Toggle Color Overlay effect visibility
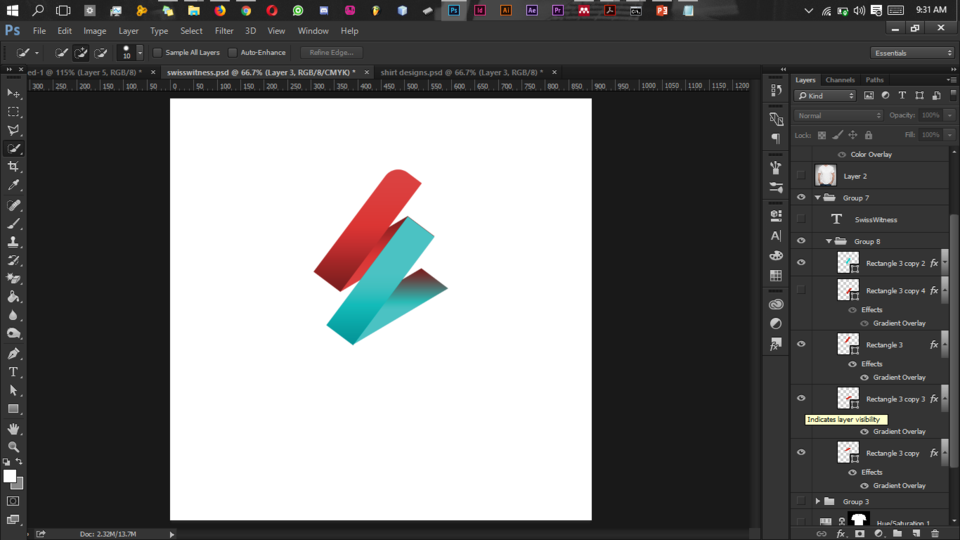Image resolution: width=960 pixels, height=540 pixels. tap(842, 154)
